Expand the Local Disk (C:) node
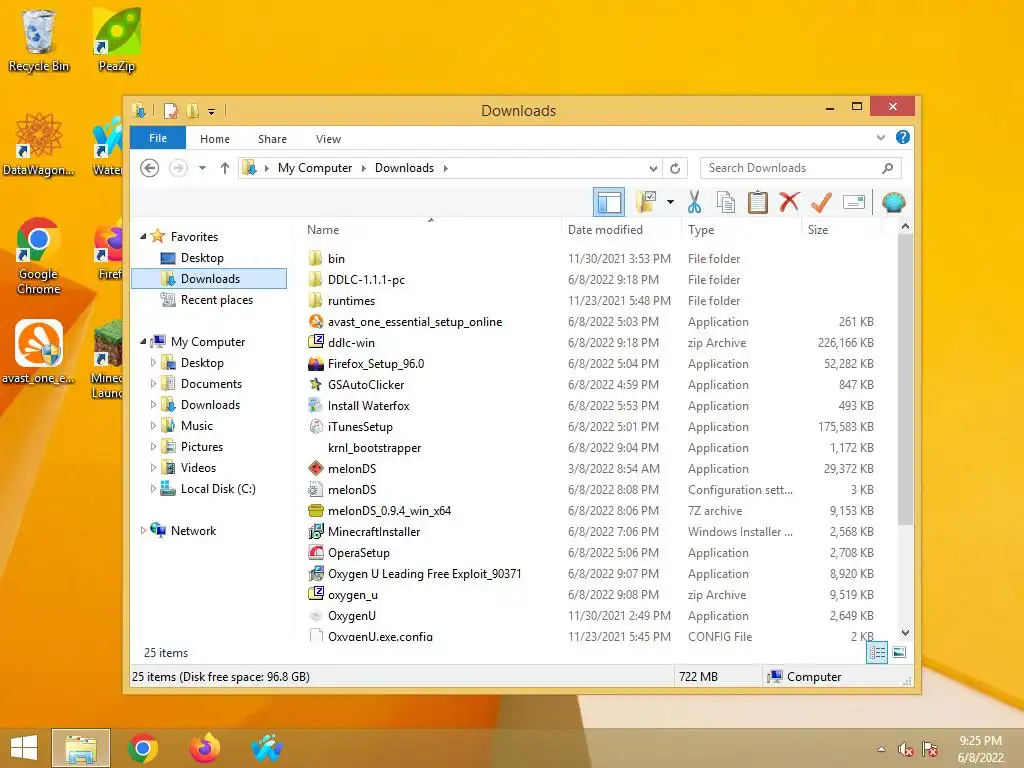The height and width of the screenshot is (768, 1024). [153, 488]
